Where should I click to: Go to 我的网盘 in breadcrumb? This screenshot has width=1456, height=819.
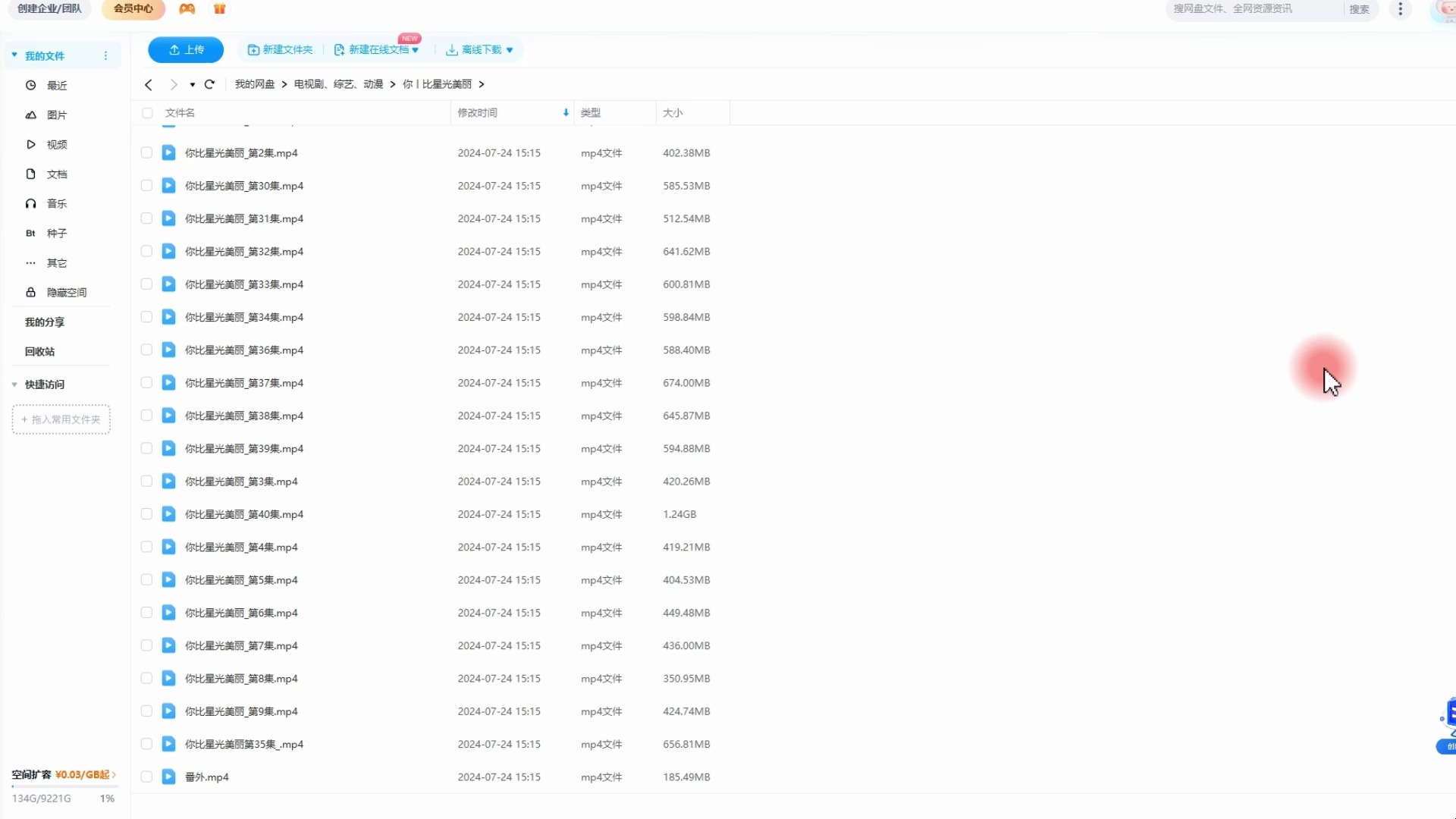pyautogui.click(x=255, y=84)
